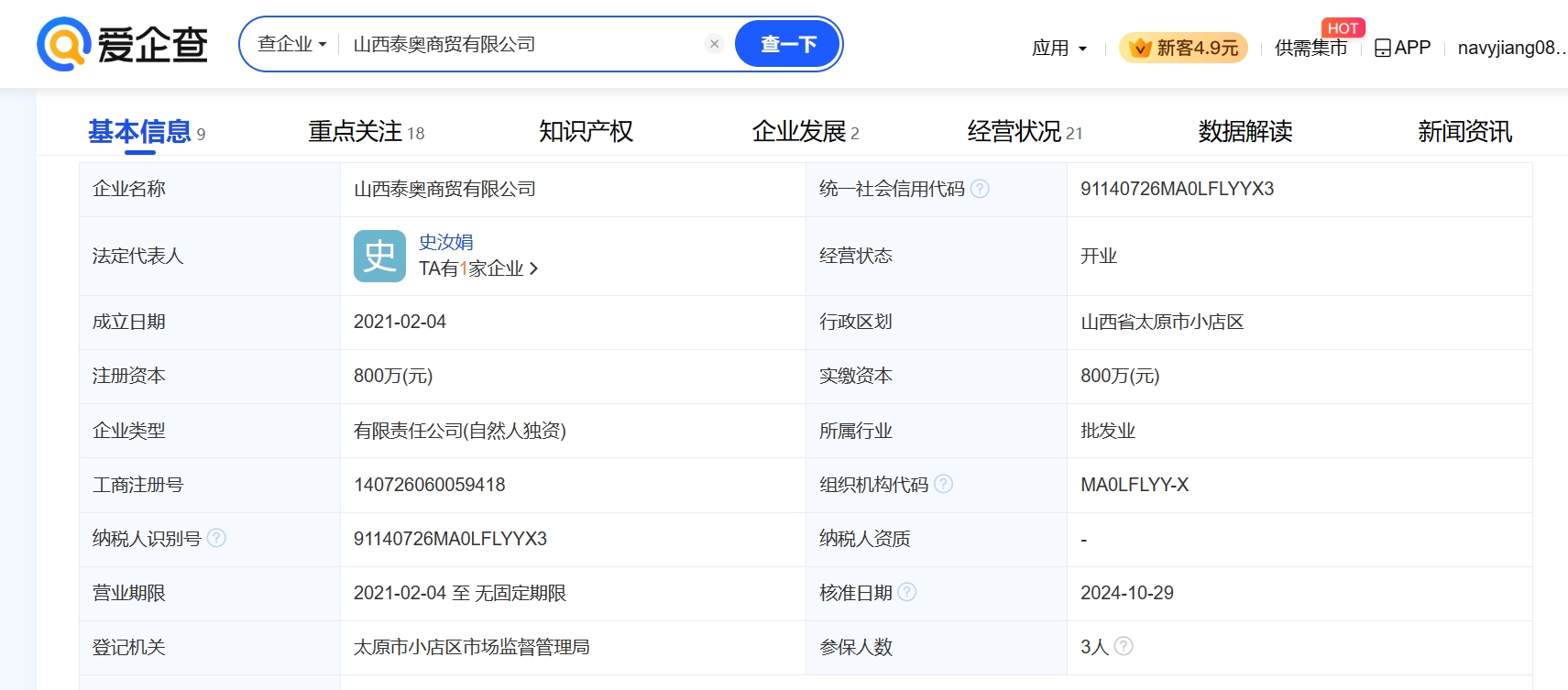The image size is (1568, 690).
Task: Select credit code 91140726MA0LFLYYX3 in 统一社会信用代码 row
Action: (1177, 189)
